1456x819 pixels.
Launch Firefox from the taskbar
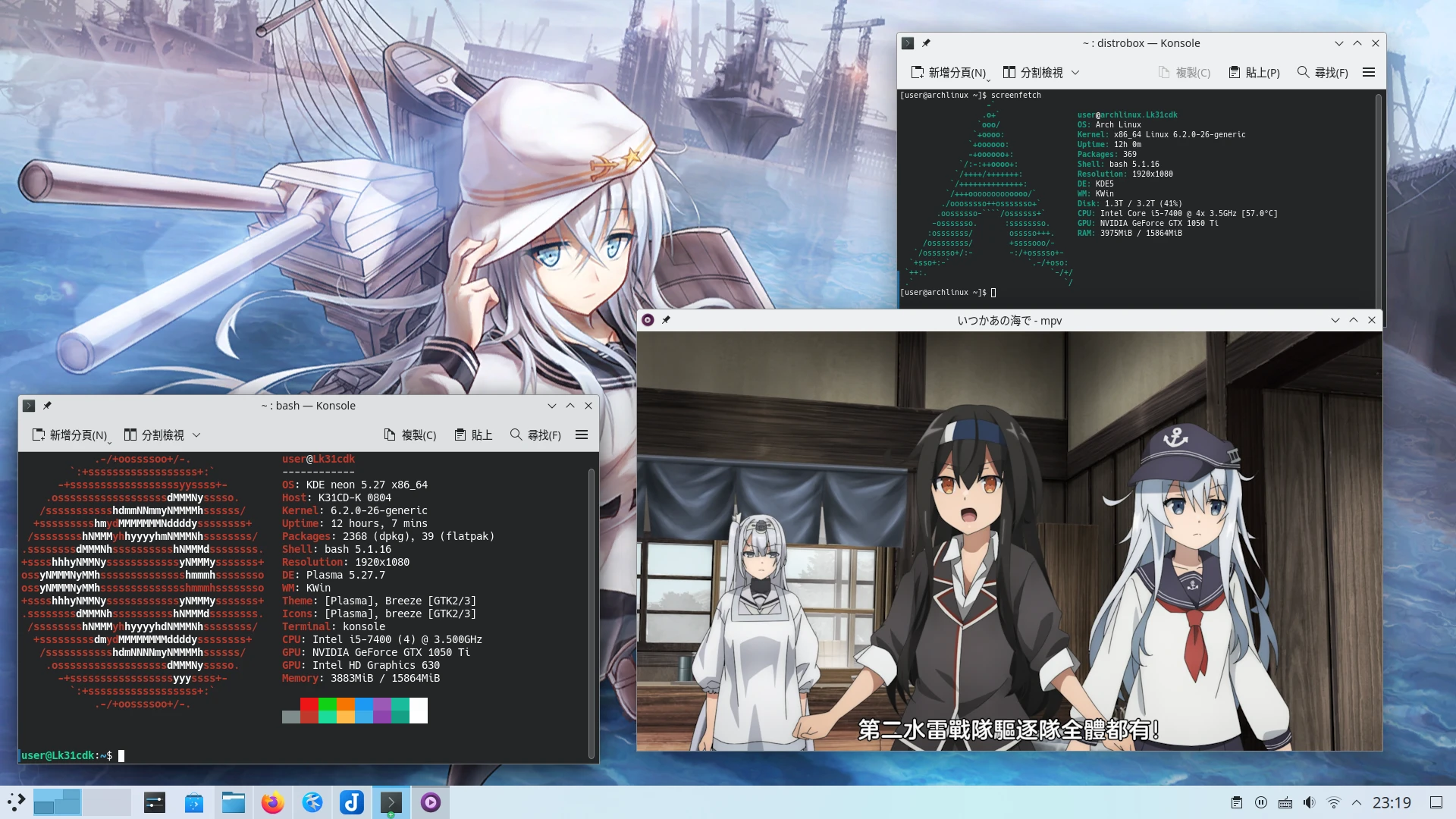273,802
